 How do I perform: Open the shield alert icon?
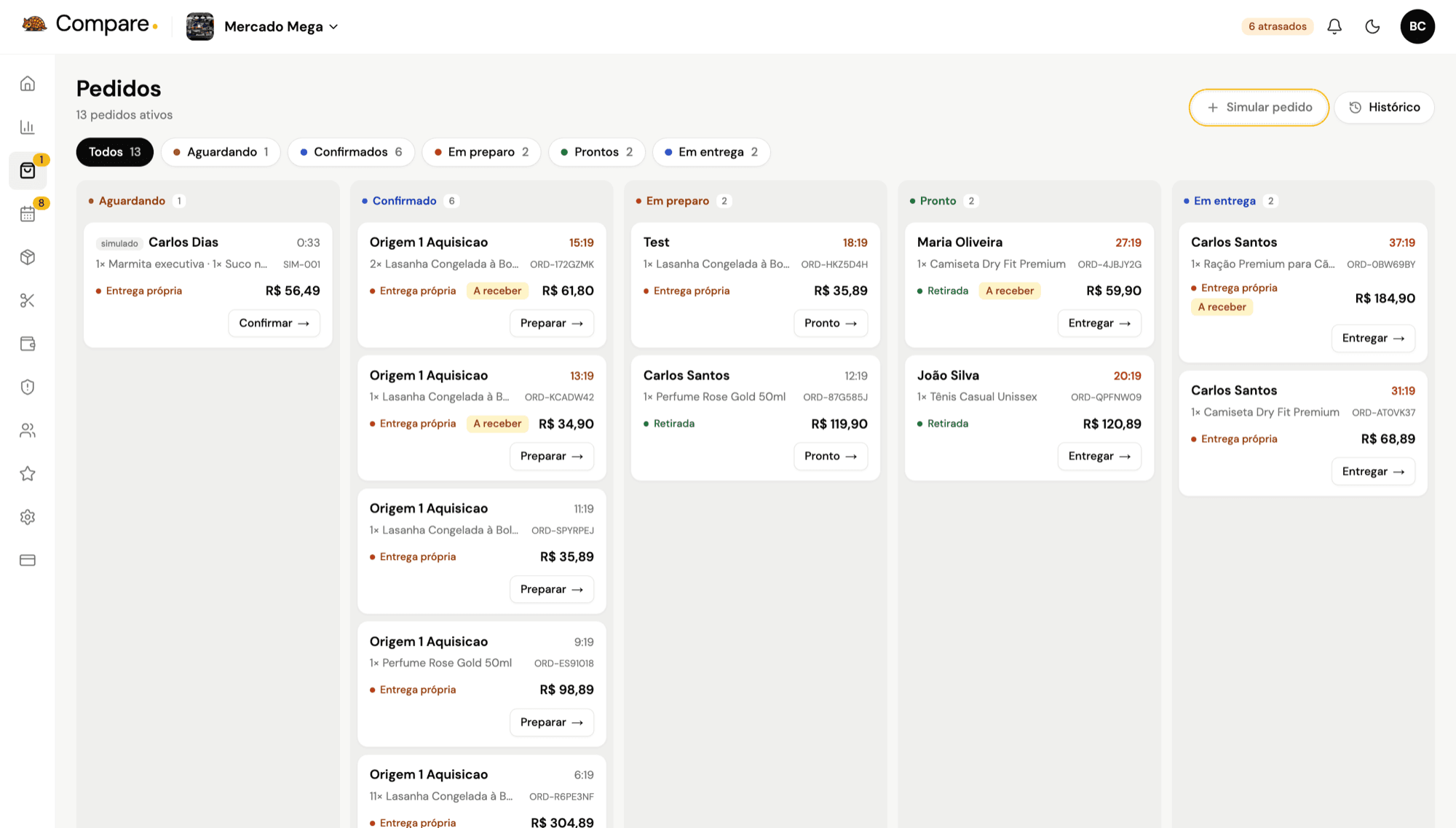28,387
